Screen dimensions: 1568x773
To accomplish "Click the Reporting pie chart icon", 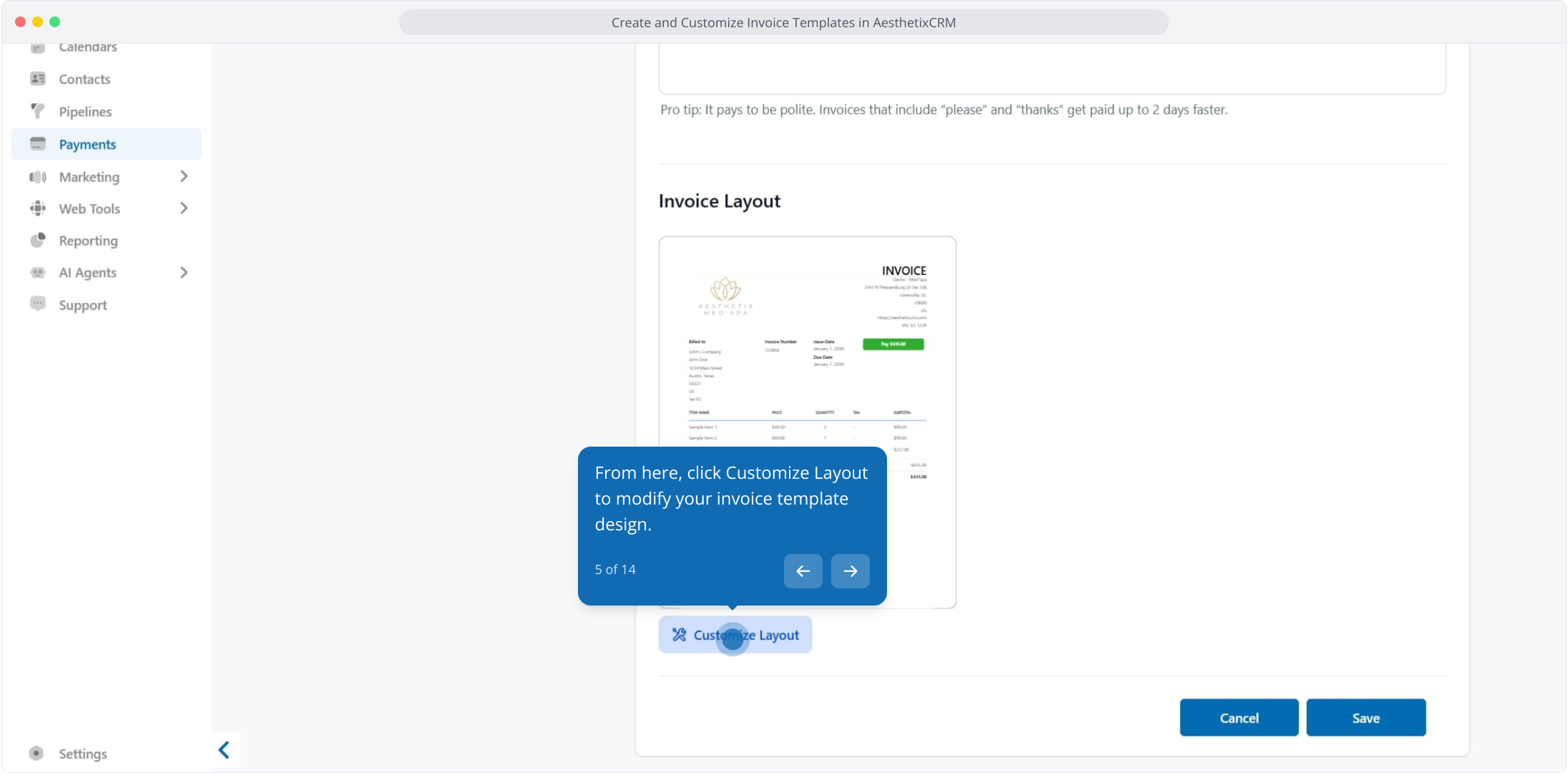I will 38,240.
